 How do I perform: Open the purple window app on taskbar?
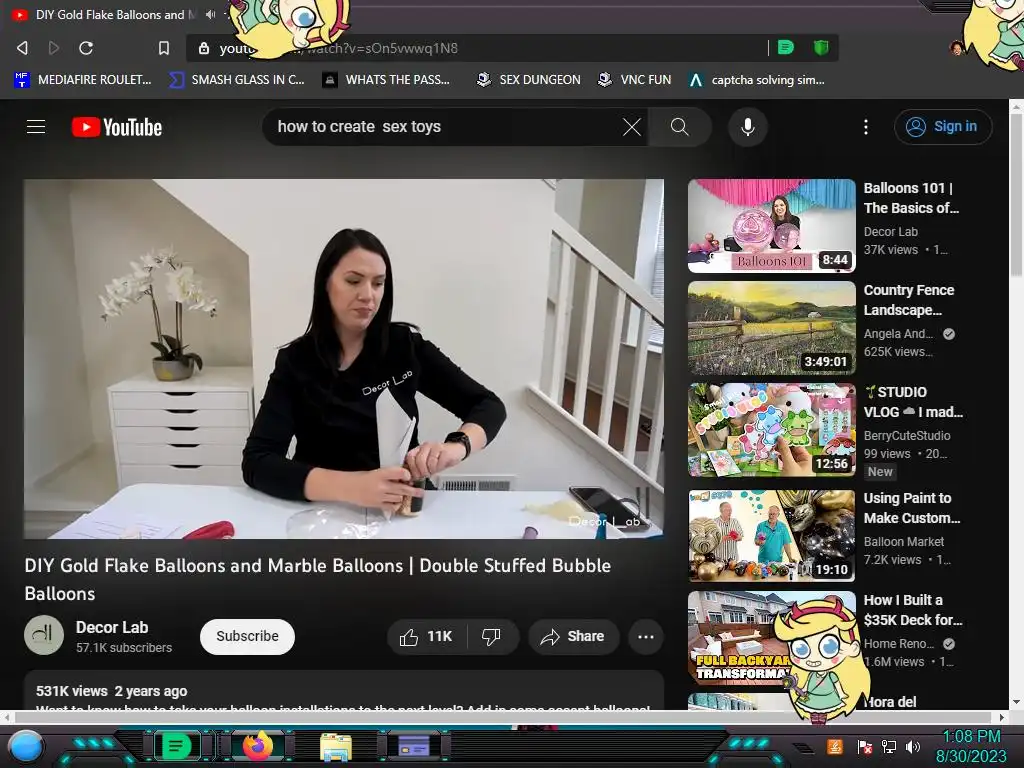[x=413, y=746]
